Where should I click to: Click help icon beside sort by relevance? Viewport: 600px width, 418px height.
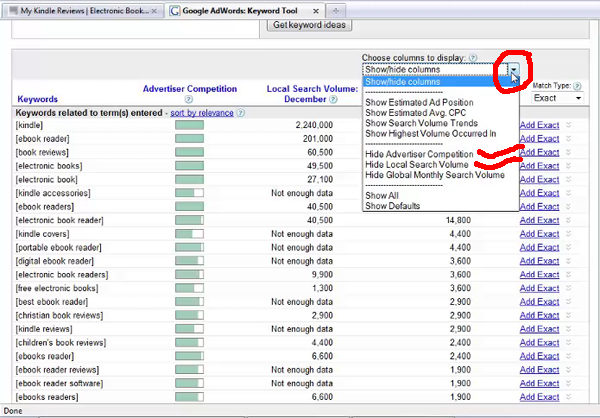[240, 113]
